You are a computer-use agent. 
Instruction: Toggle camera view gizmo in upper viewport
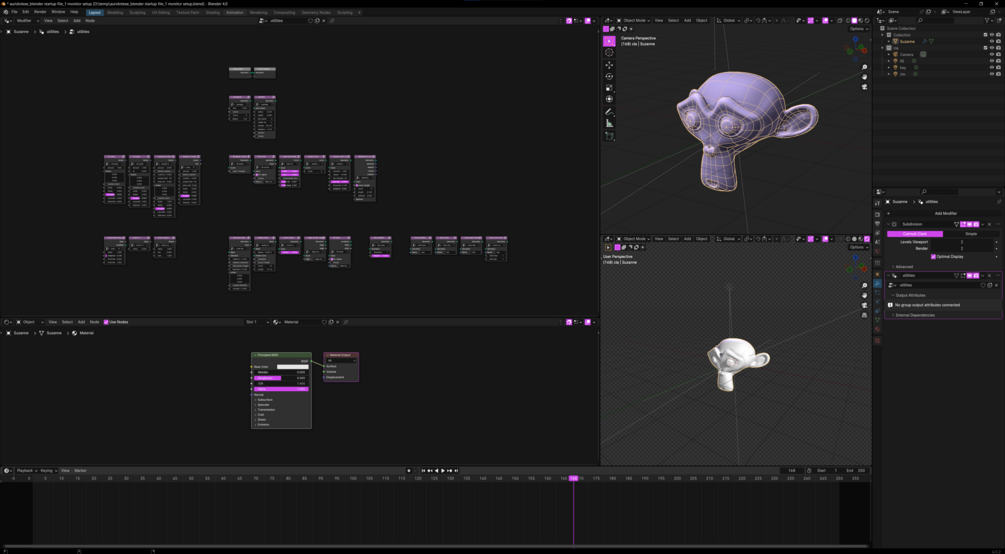tap(865, 87)
